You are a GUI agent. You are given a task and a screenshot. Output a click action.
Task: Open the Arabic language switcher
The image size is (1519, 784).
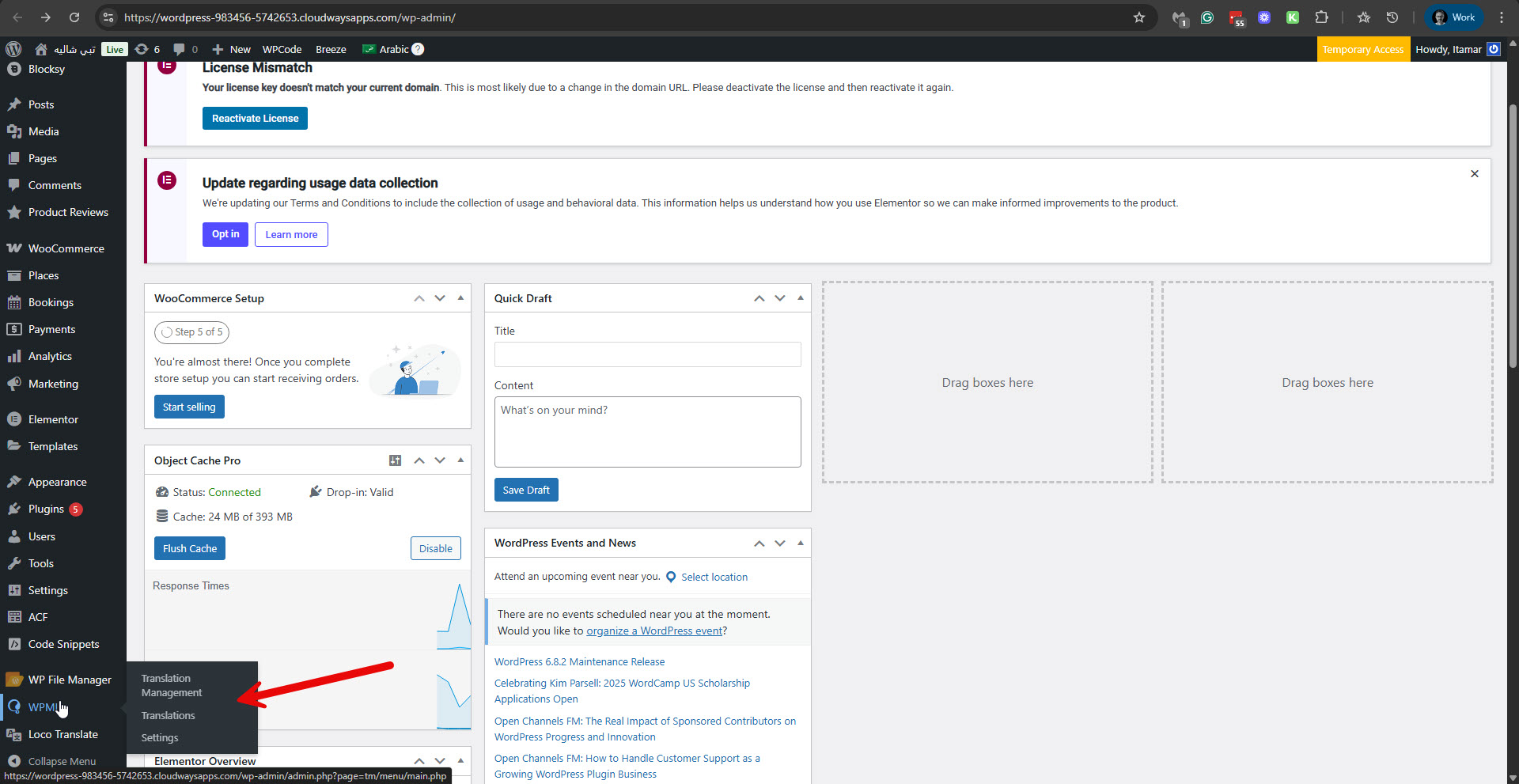coord(386,49)
